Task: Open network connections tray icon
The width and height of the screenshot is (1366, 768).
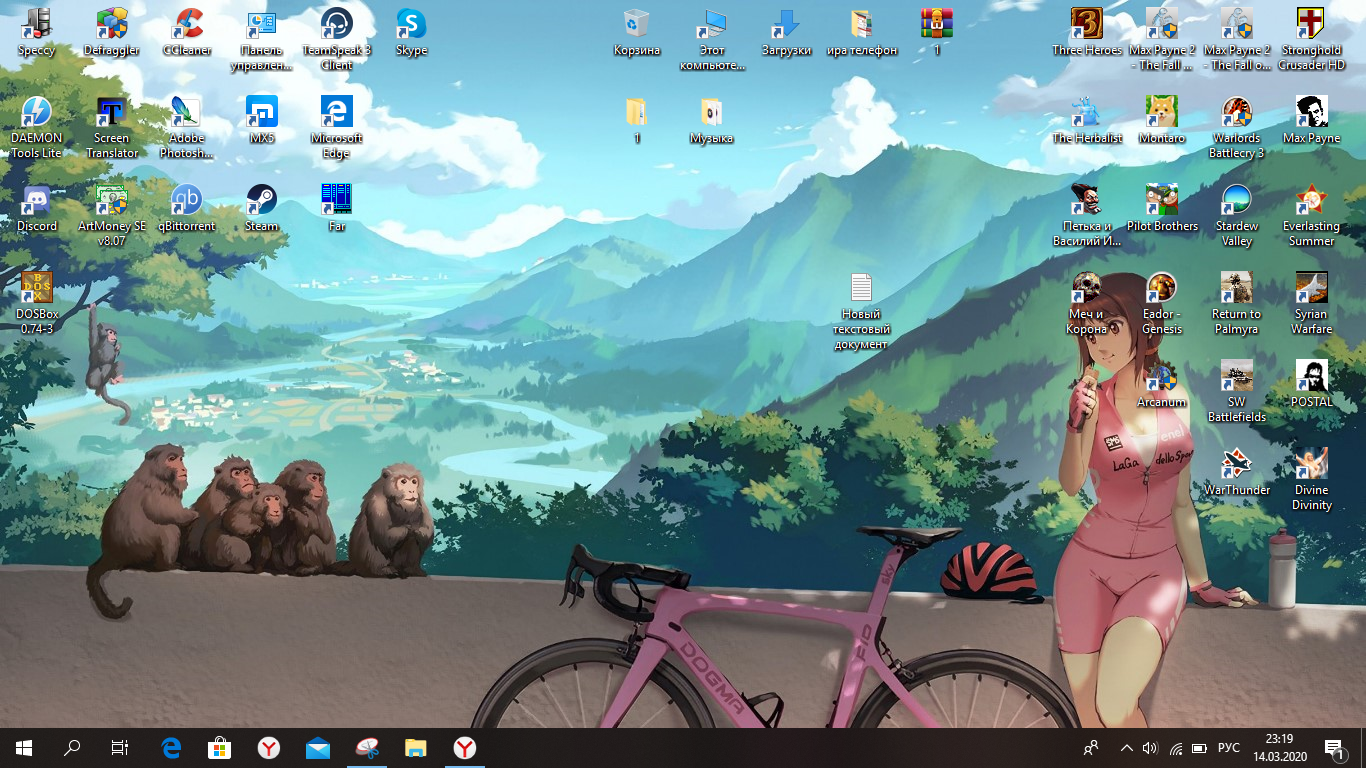Action: tap(1176, 748)
